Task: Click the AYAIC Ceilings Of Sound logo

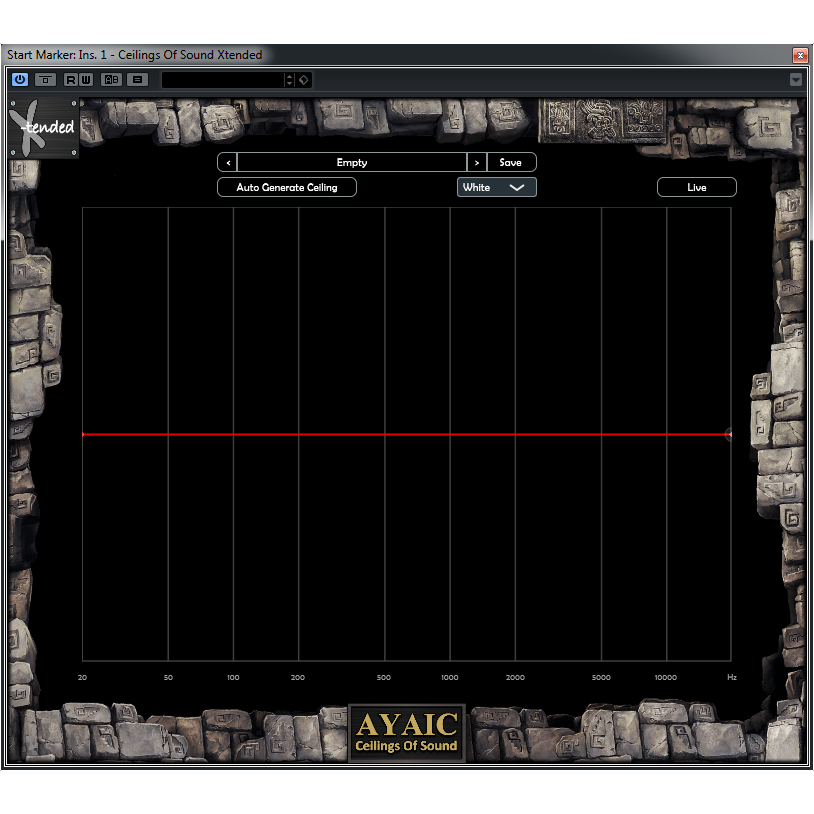Action: click(x=406, y=731)
